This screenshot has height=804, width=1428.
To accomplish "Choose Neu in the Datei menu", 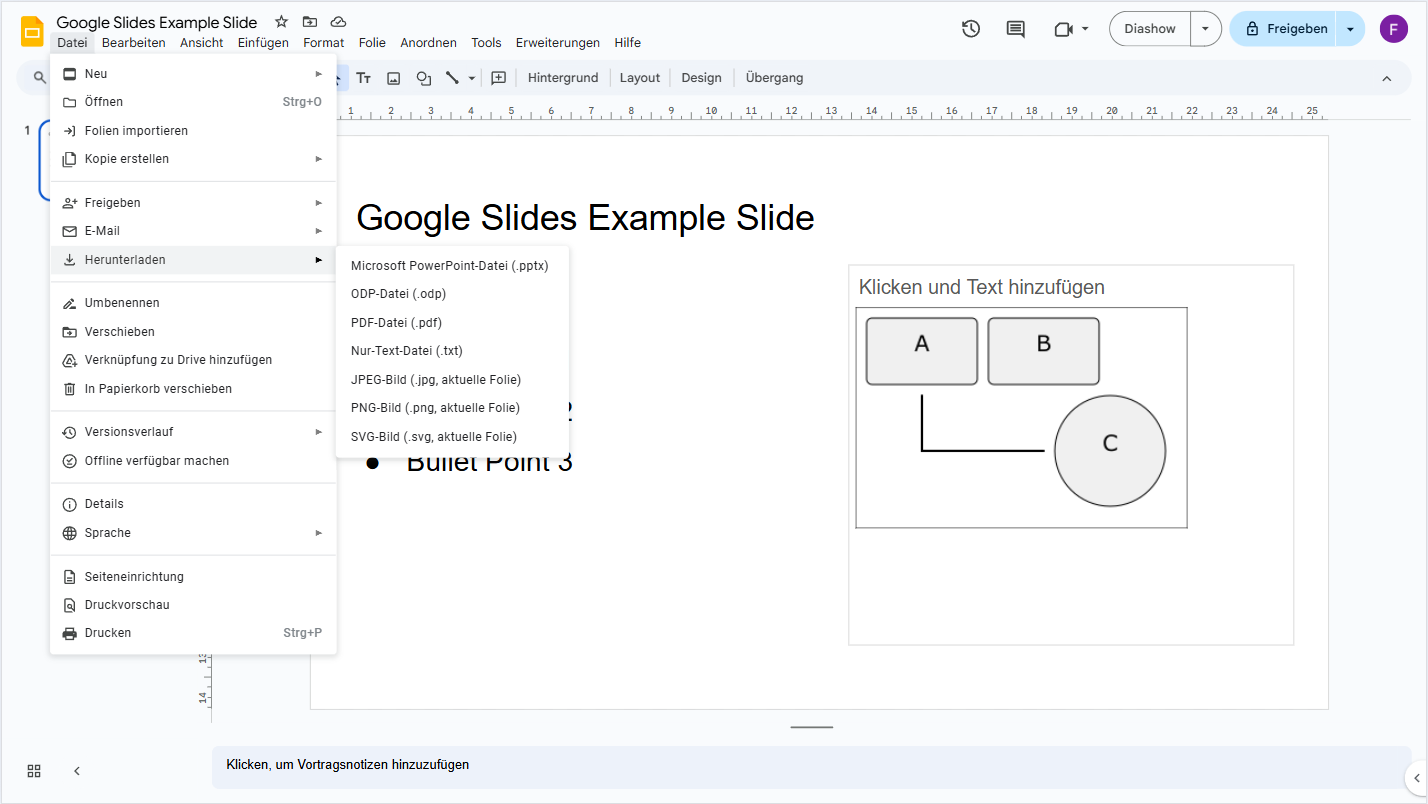I will coord(193,74).
